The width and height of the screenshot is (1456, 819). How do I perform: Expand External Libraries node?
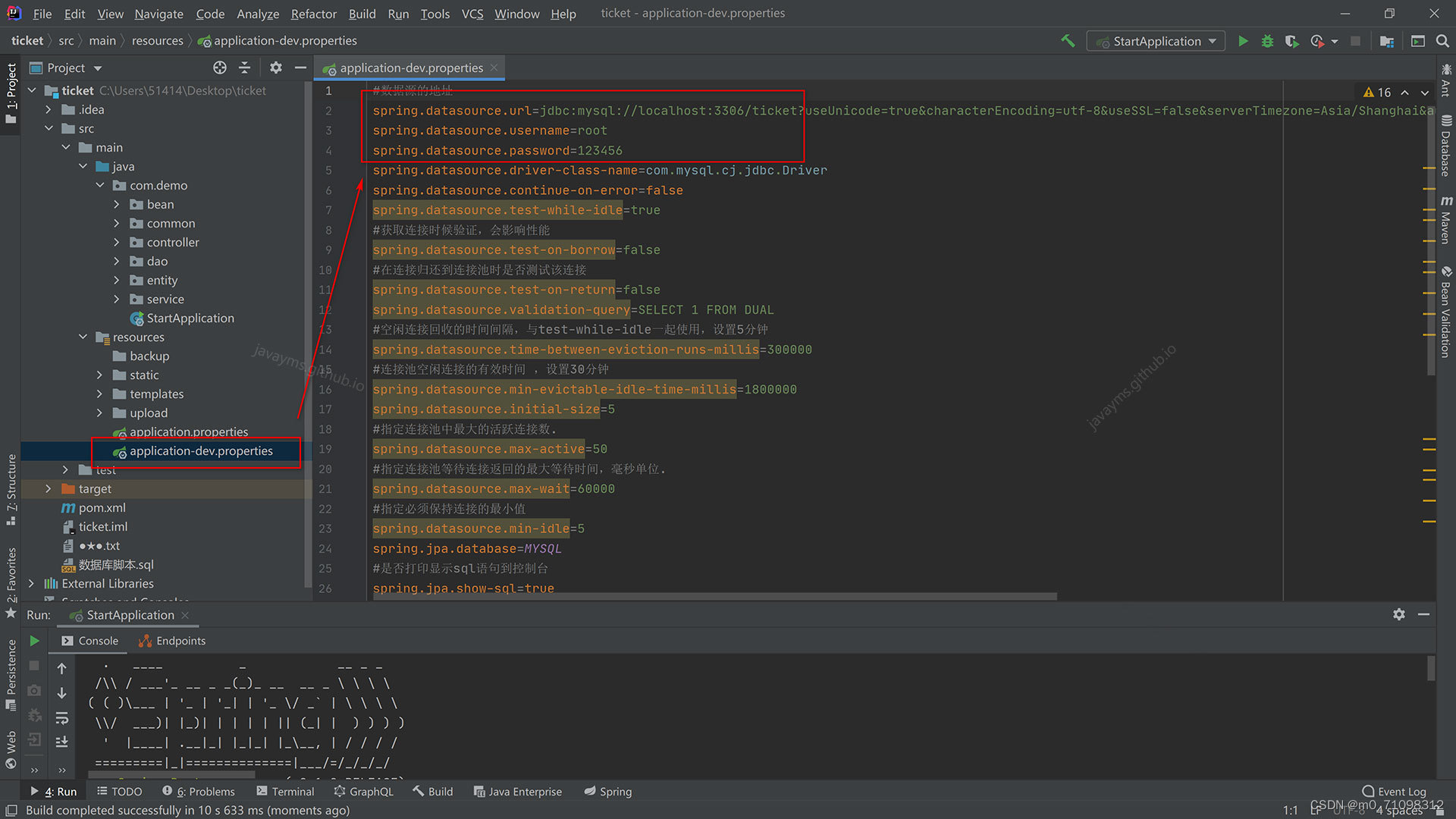pyautogui.click(x=31, y=583)
